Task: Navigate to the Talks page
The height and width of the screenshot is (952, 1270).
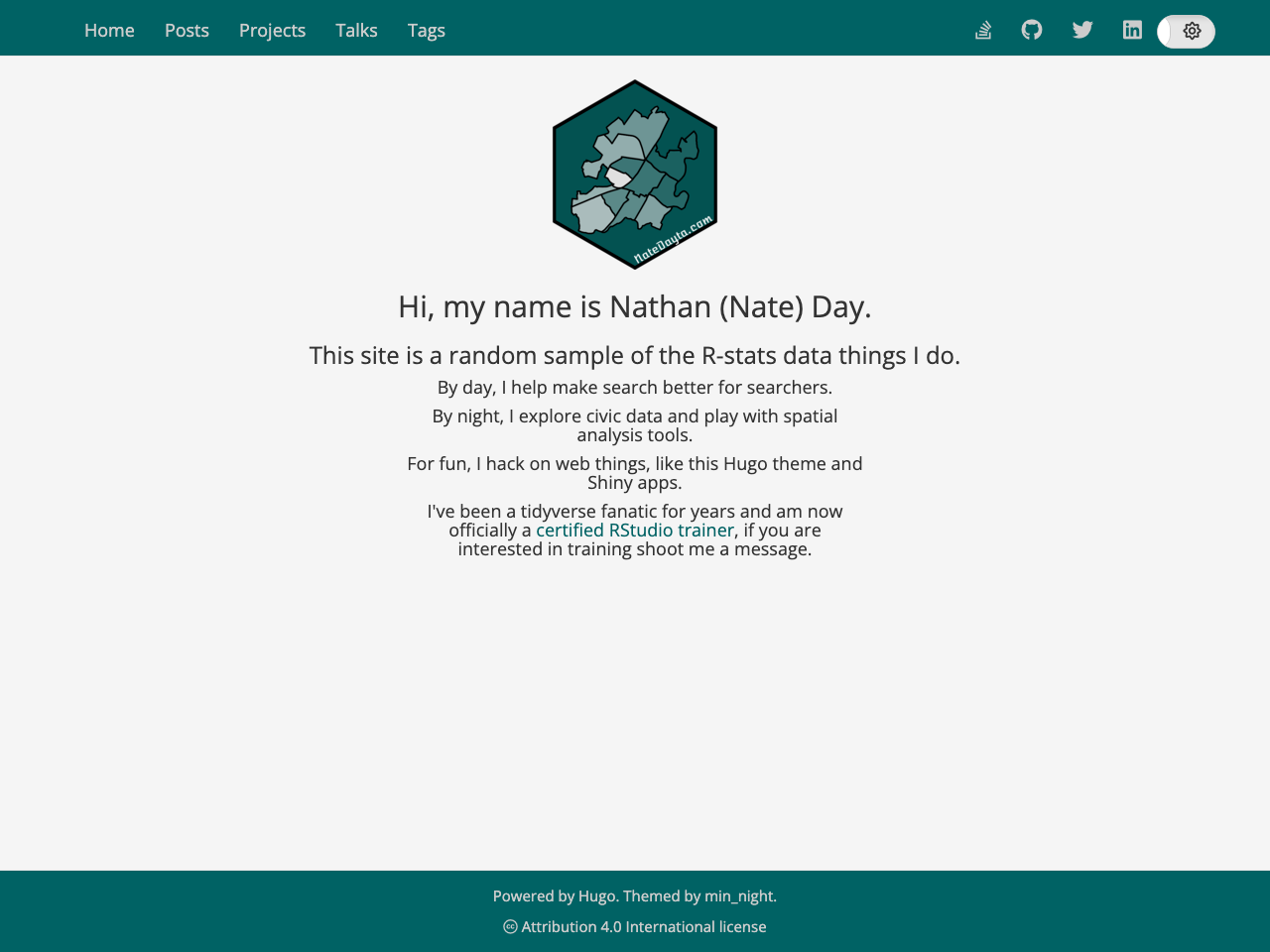Action: click(x=356, y=30)
